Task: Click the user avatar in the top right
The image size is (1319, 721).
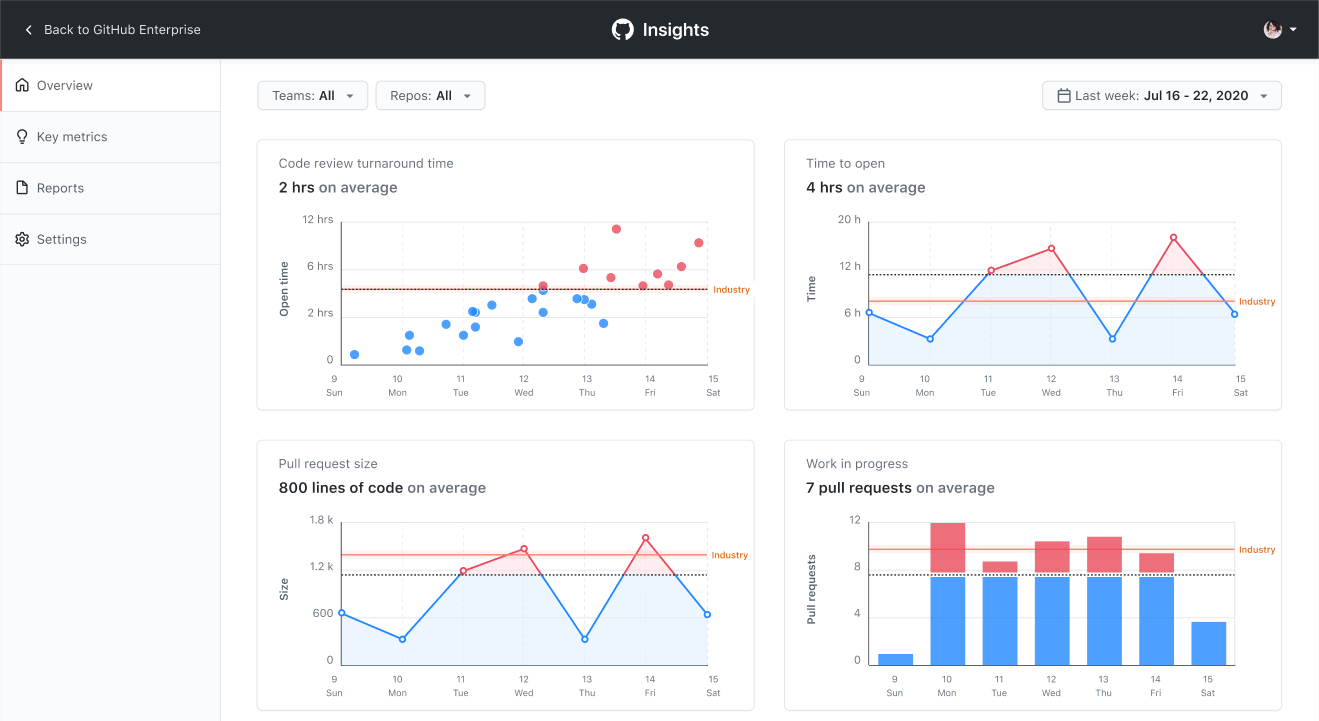Action: [1270, 29]
